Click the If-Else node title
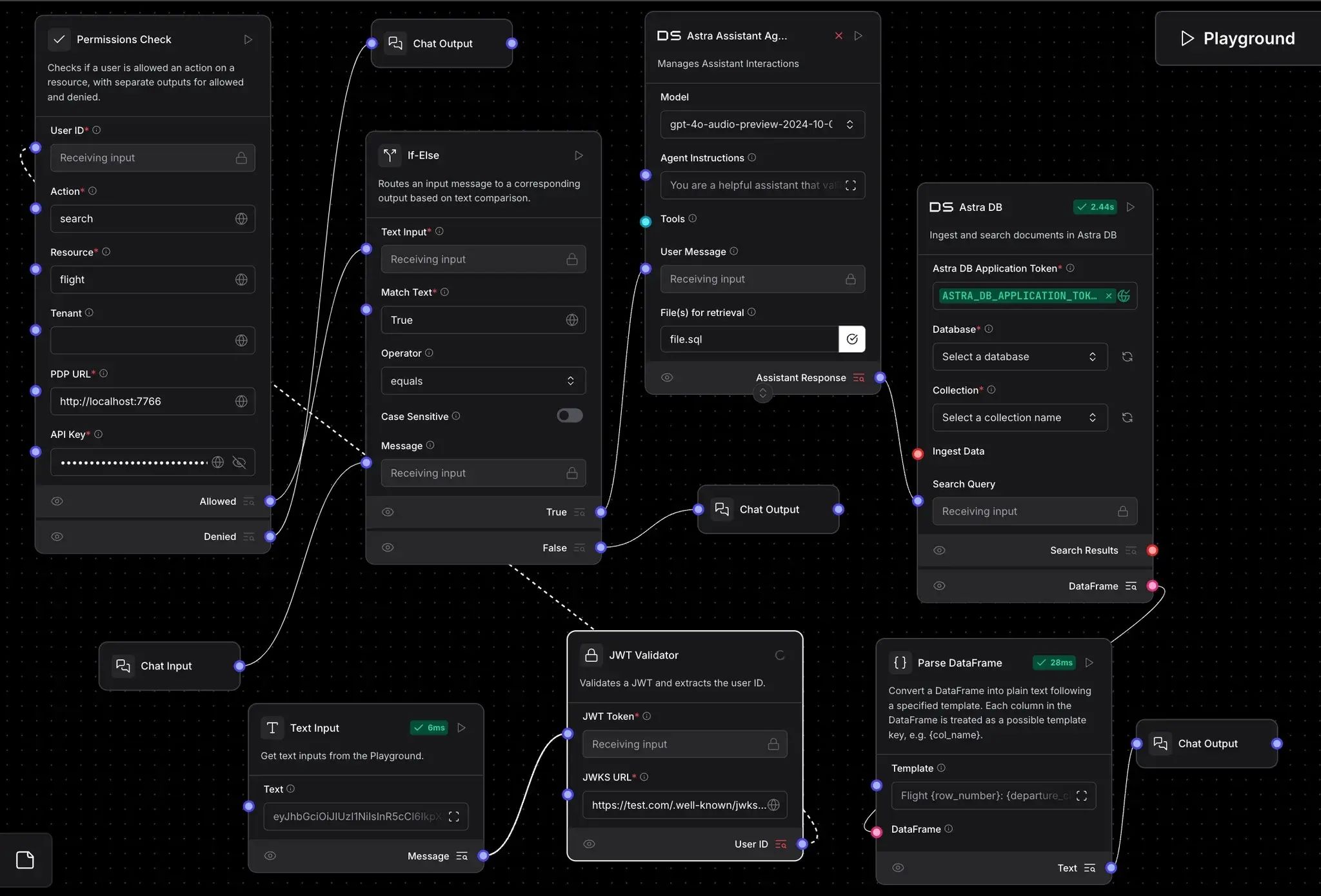1321x896 pixels. [423, 155]
